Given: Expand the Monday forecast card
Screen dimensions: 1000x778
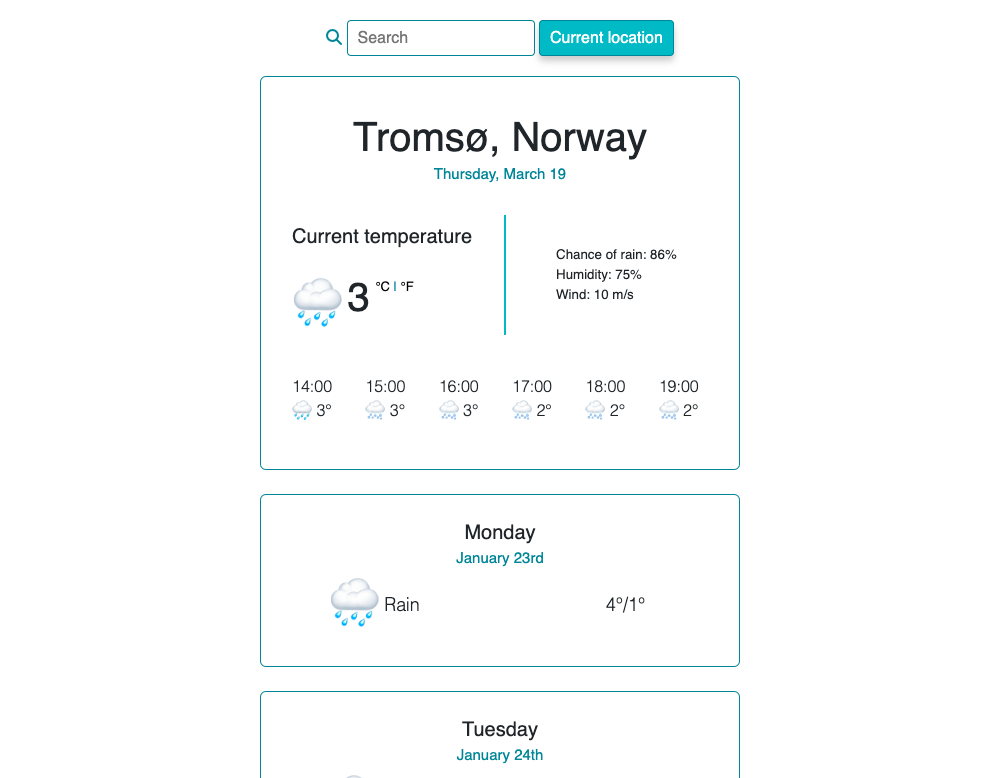Looking at the screenshot, I should coord(500,580).
